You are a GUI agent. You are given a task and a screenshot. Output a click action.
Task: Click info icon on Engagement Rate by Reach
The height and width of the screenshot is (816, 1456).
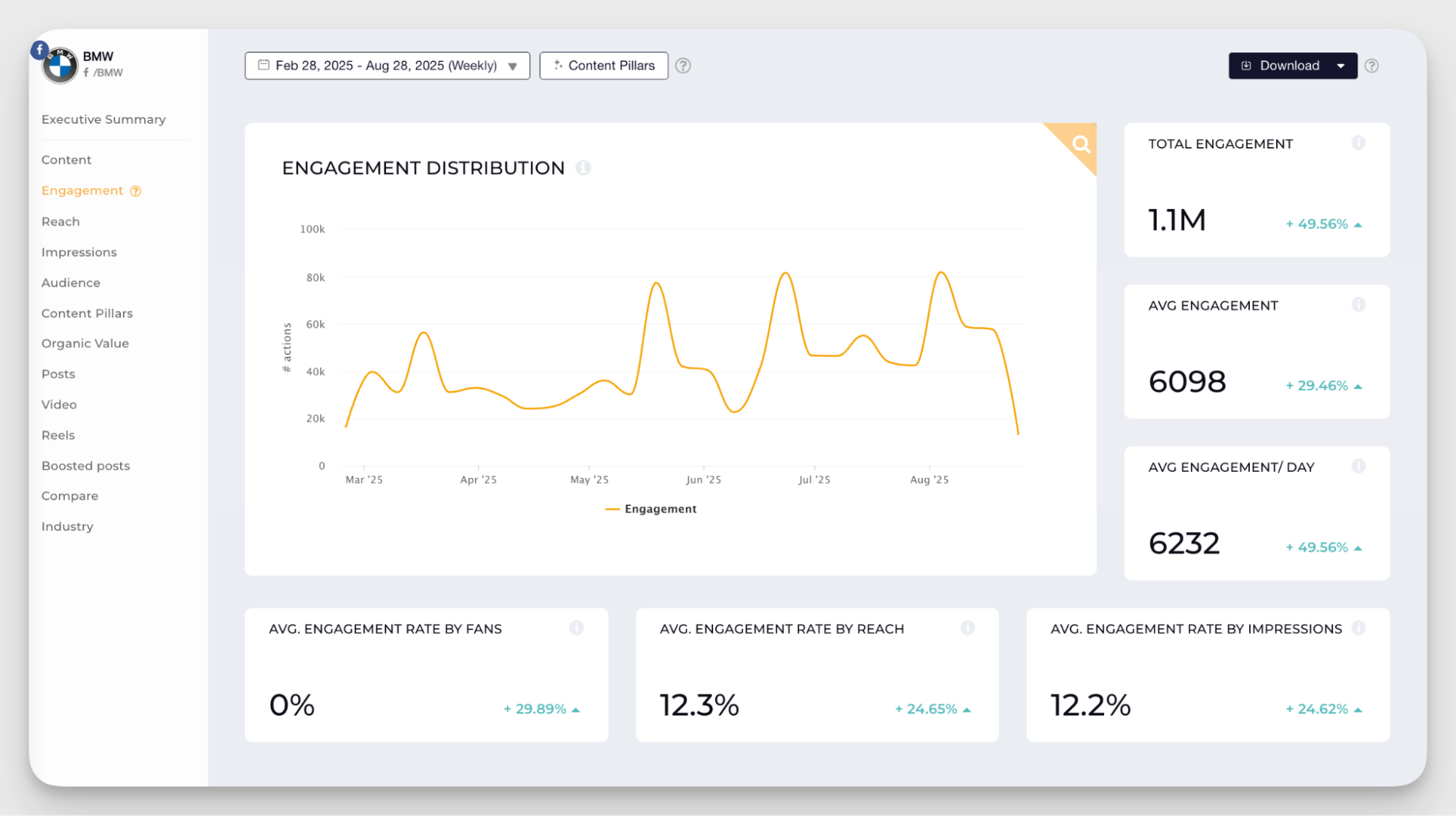967,628
